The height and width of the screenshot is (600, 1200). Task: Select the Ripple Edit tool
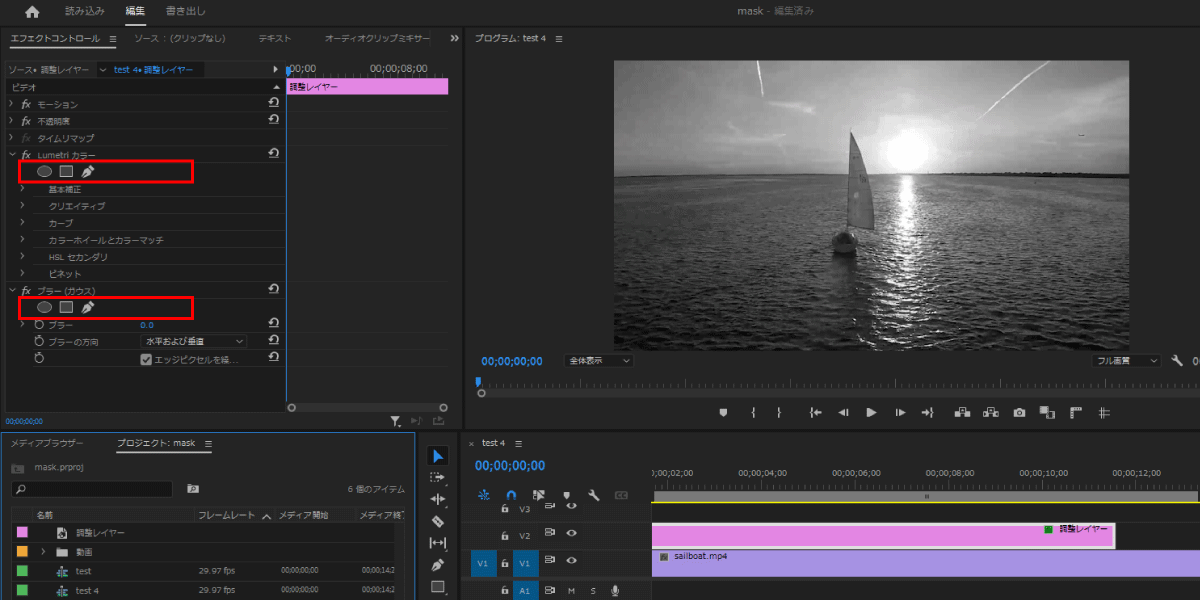pos(437,499)
